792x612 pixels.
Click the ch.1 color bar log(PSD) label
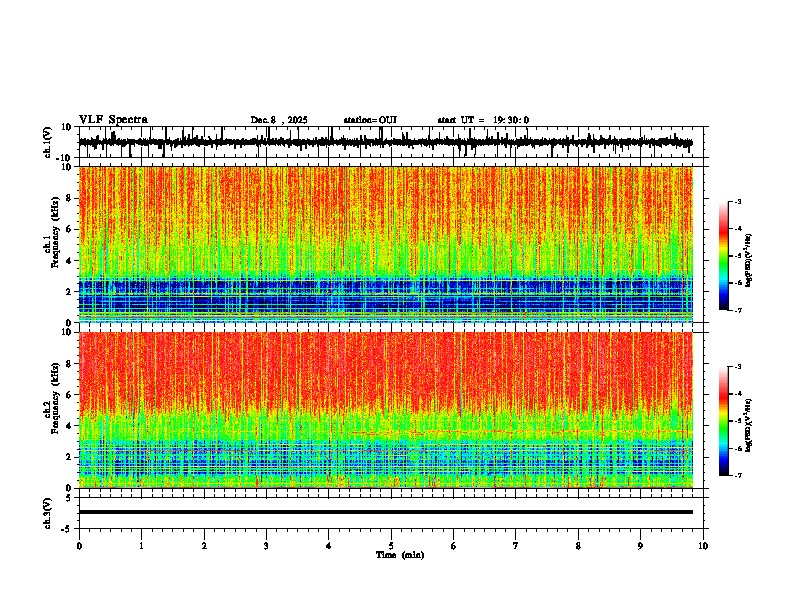[749, 261]
